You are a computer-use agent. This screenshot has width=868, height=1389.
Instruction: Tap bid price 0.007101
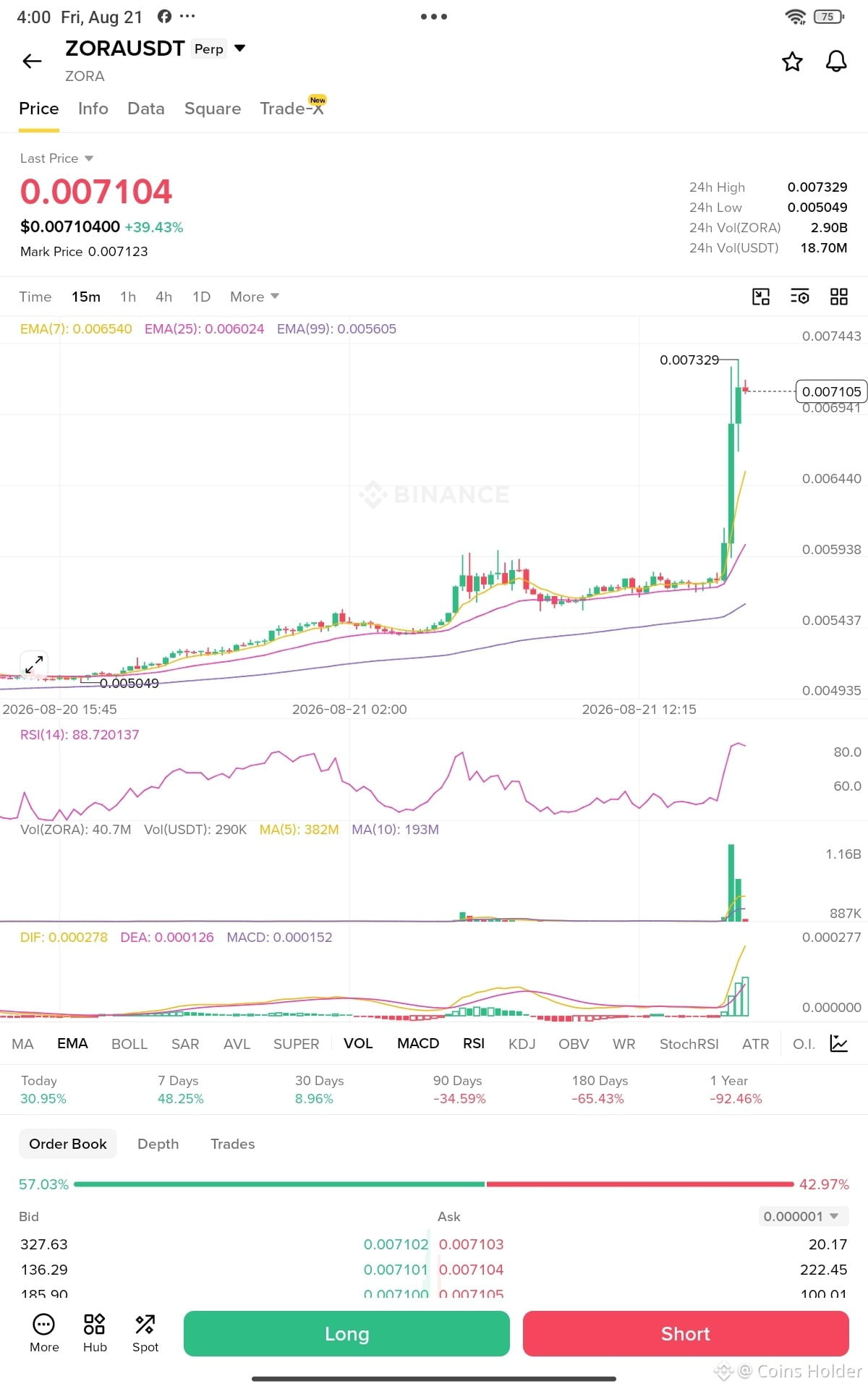pyautogui.click(x=396, y=1270)
